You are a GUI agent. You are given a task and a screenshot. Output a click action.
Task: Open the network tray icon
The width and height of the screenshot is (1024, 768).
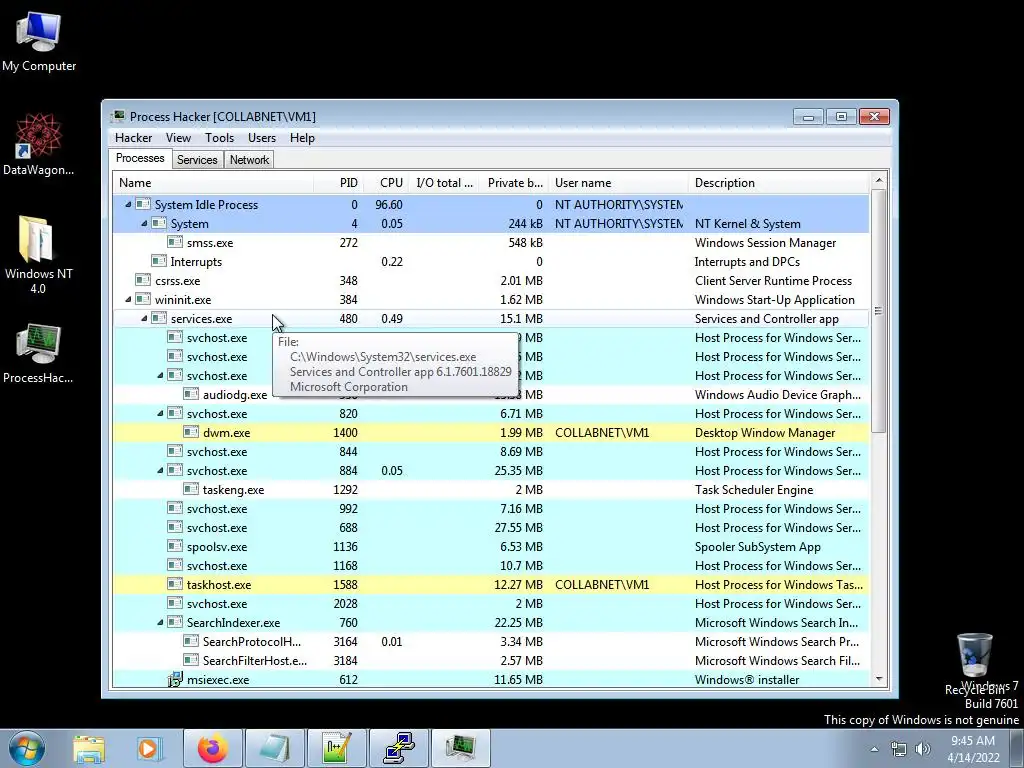pyautogui.click(x=899, y=749)
